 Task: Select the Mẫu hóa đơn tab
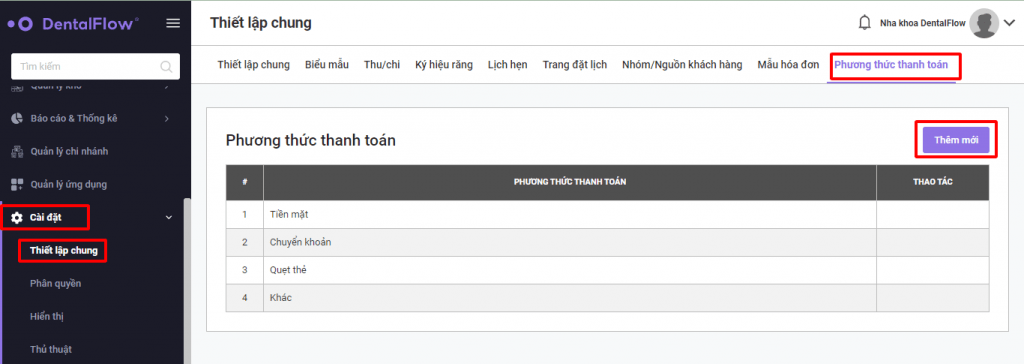point(788,65)
